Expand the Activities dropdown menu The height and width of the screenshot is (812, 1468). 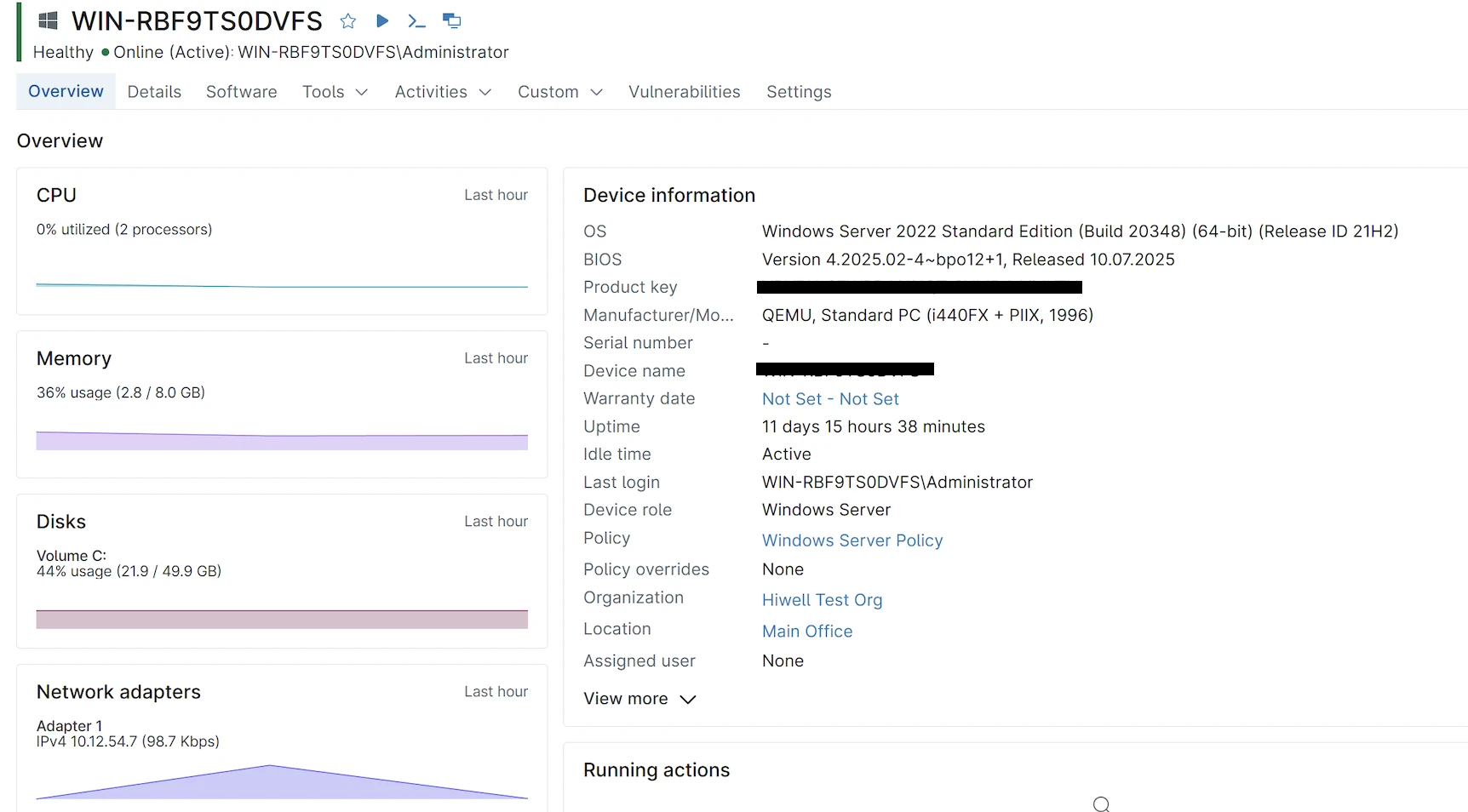[x=443, y=92]
